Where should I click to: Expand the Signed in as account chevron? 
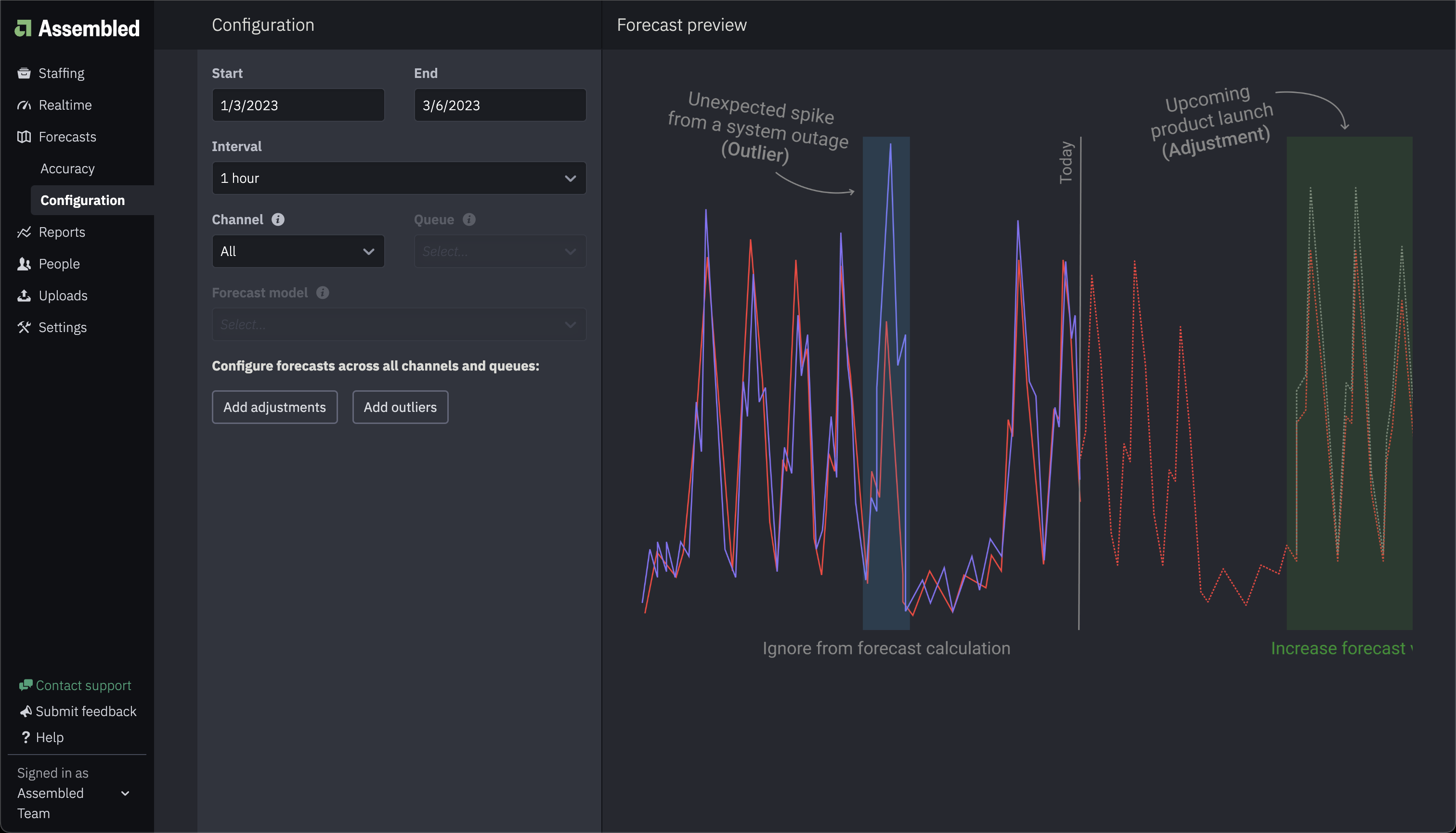coord(125,794)
